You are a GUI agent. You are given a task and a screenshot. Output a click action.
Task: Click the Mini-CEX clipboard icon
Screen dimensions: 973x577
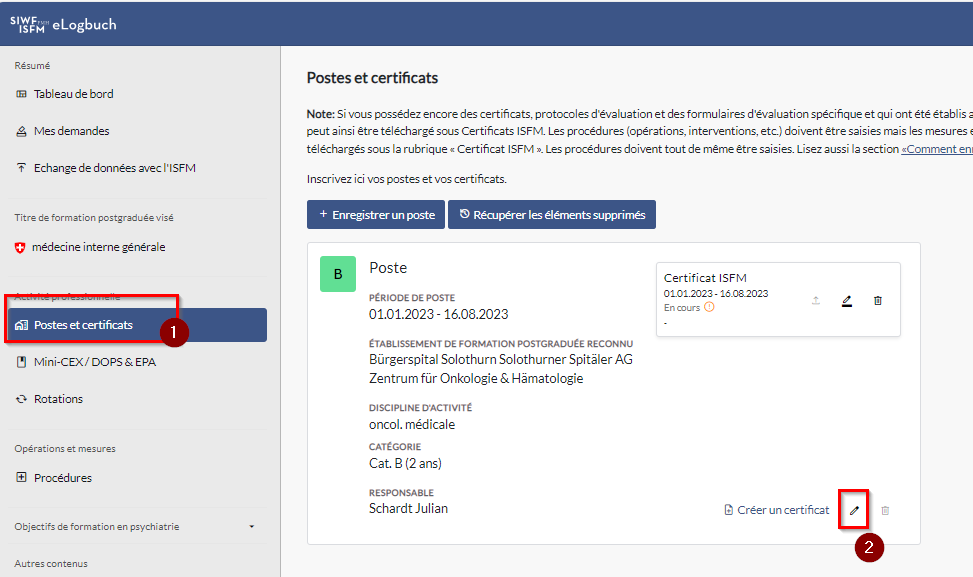(x=22, y=362)
